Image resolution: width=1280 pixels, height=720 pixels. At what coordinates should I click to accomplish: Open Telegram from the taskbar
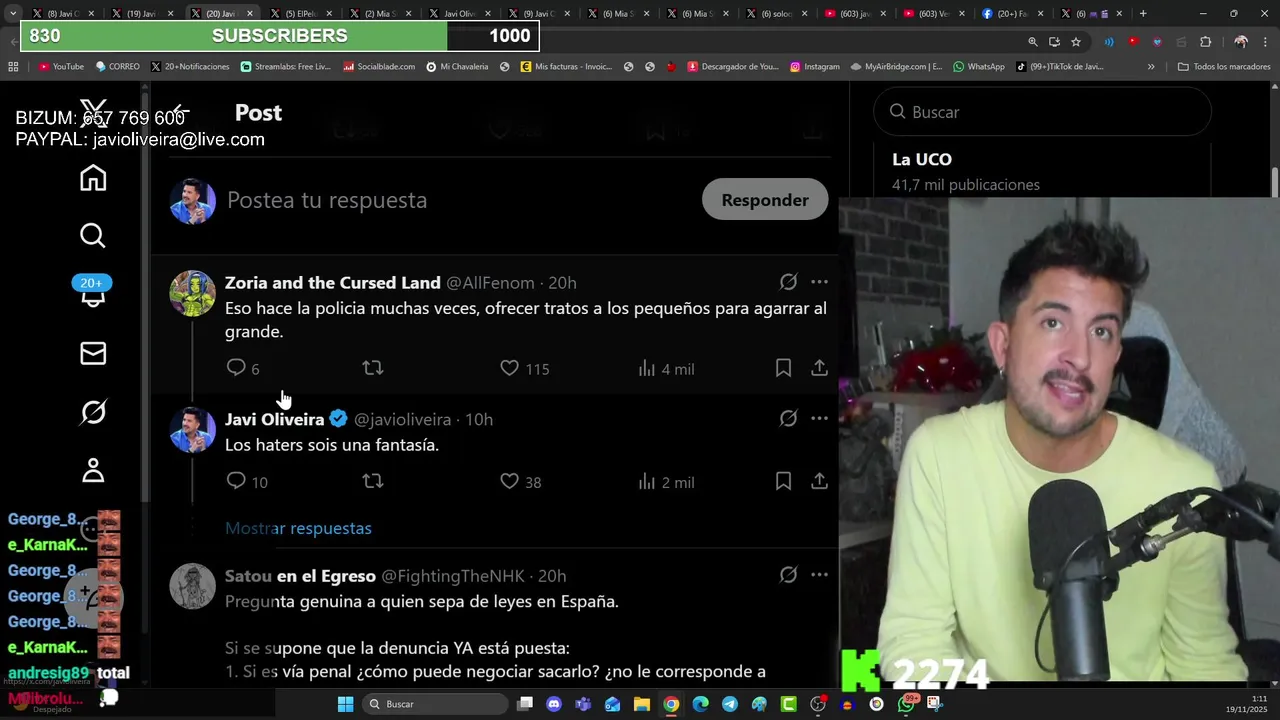coord(730,704)
